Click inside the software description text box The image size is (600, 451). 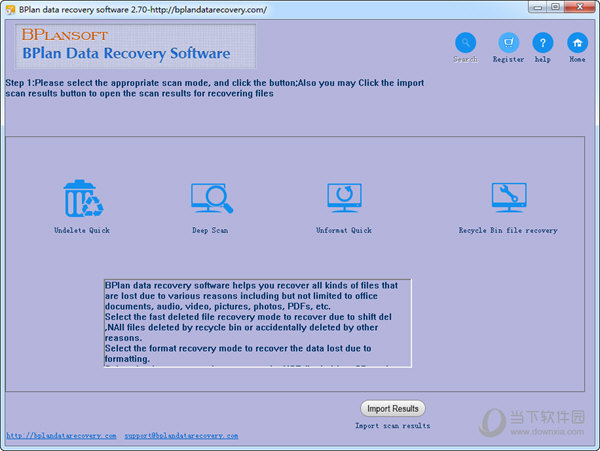[258, 323]
